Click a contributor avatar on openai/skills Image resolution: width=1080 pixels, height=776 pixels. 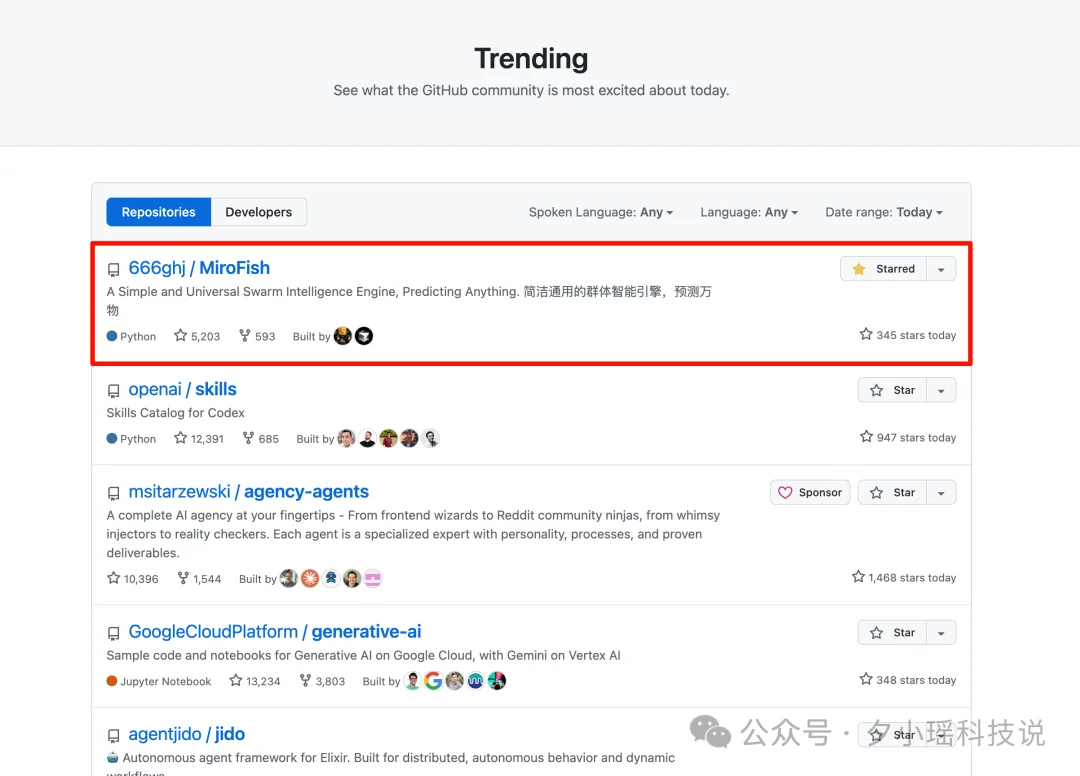click(346, 438)
